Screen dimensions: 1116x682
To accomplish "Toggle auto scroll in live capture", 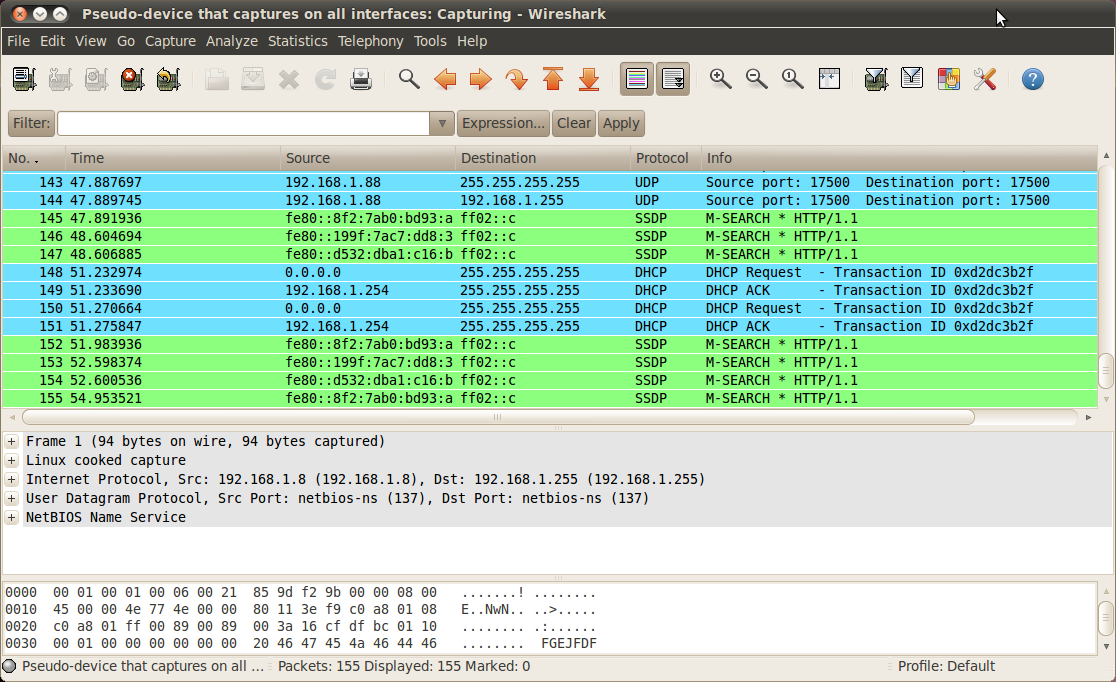I will click(673, 79).
